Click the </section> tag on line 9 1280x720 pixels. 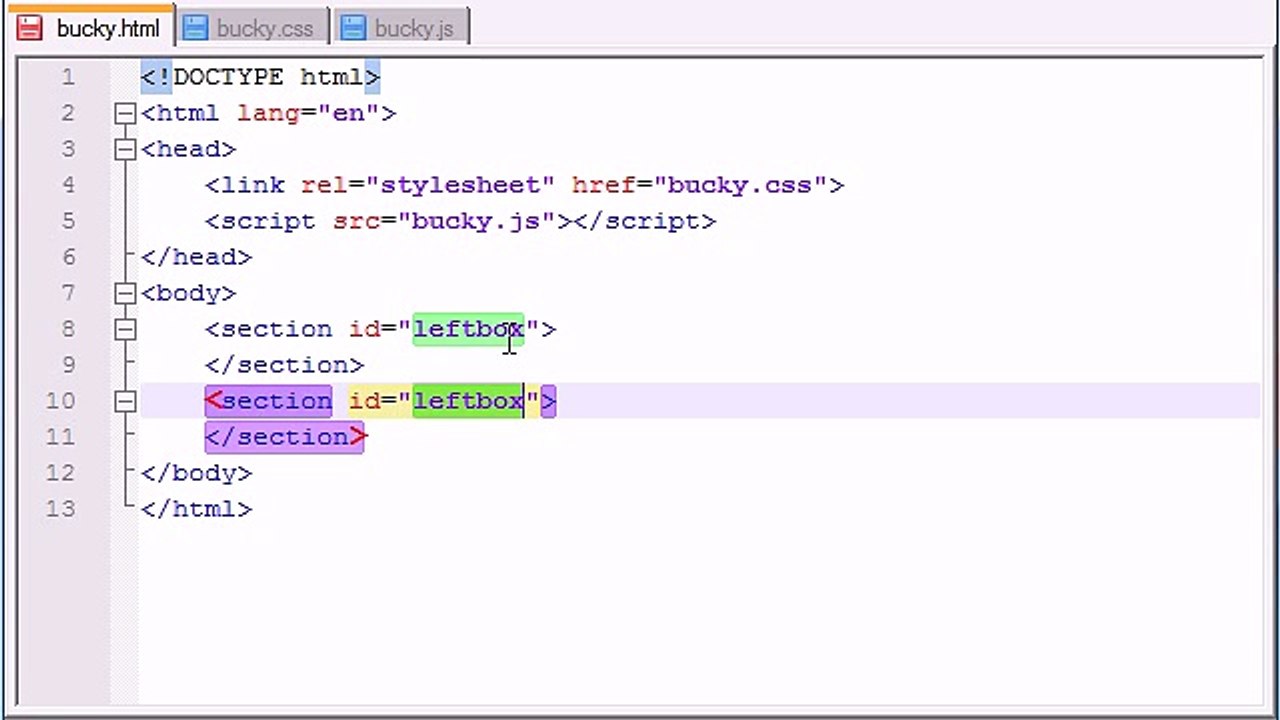[x=285, y=365]
